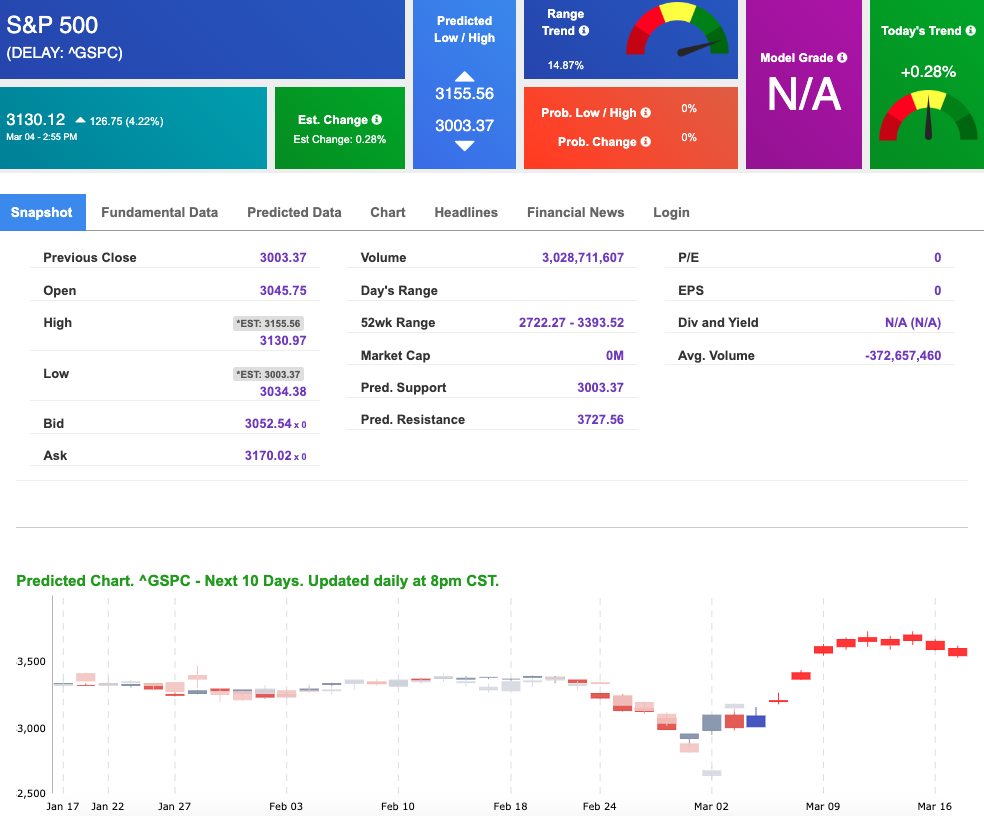Click the Open value 3045.75
Viewport: 984px width, 816px height.
pyautogui.click(x=283, y=291)
